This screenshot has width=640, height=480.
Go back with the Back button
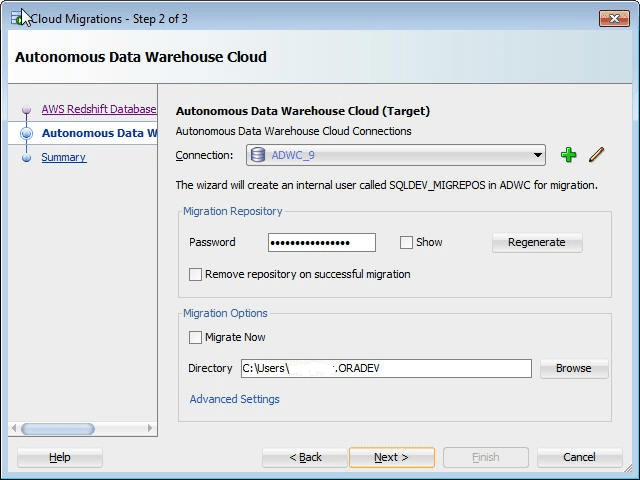[305, 457]
